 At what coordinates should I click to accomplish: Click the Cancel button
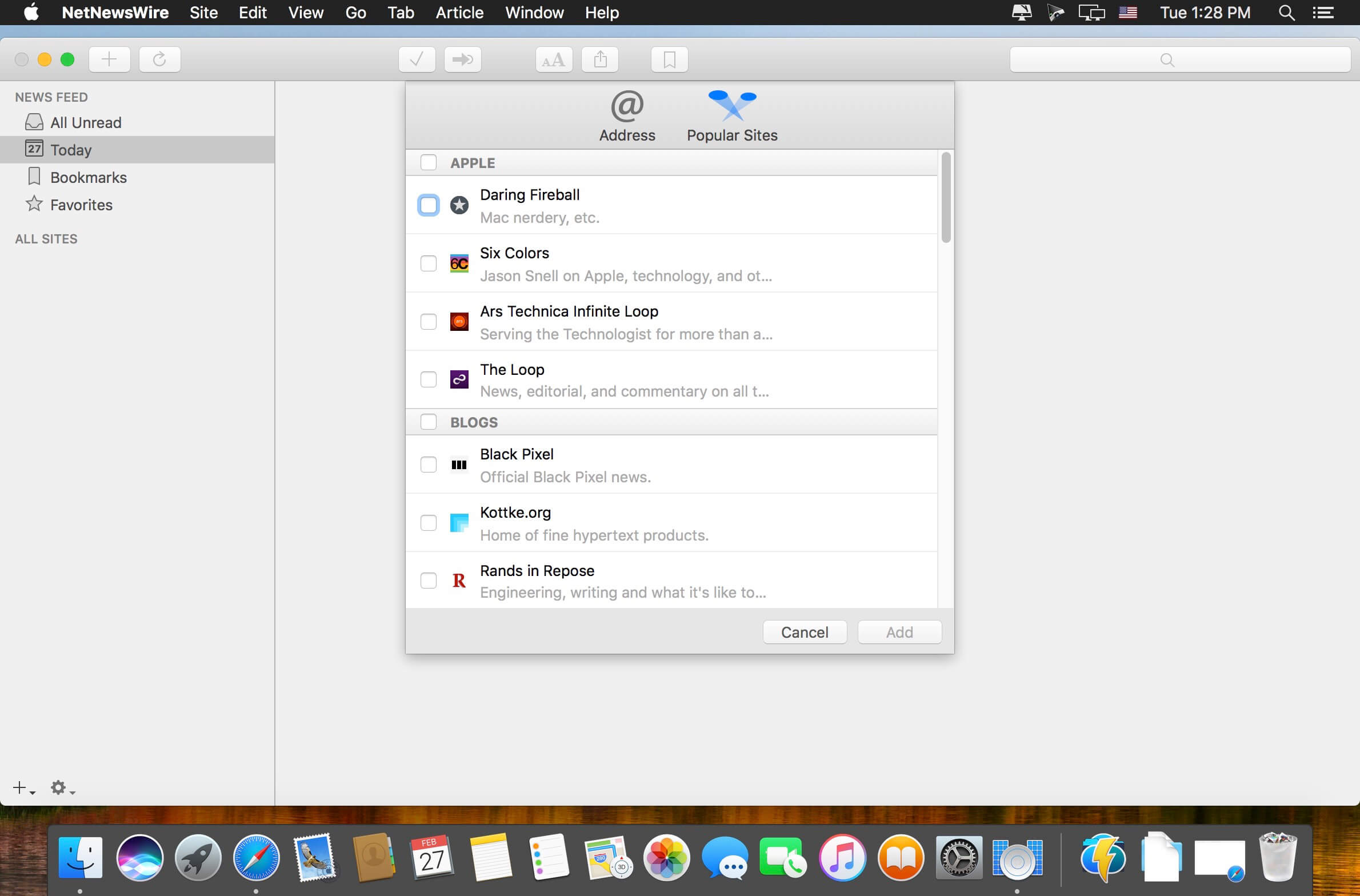(805, 632)
